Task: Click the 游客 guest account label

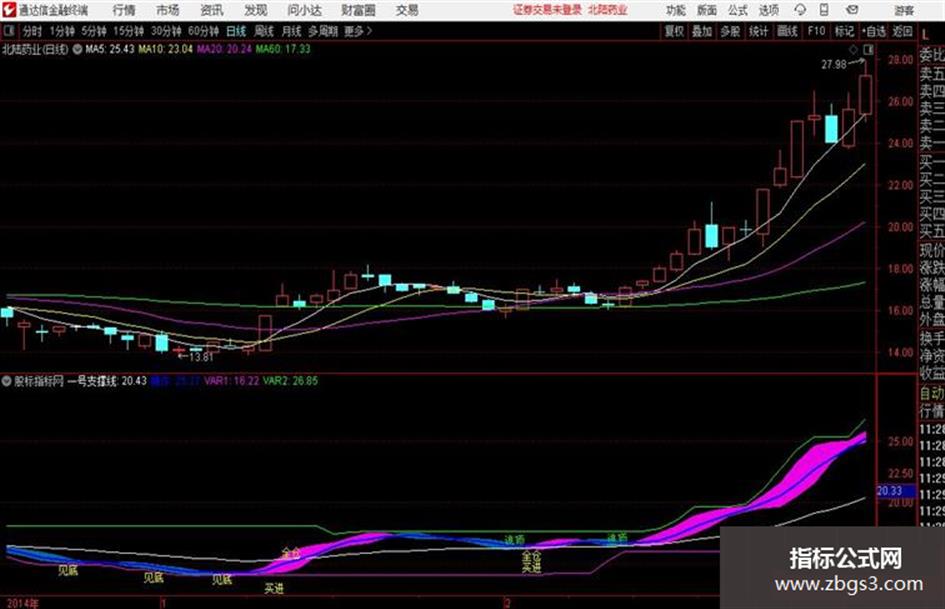Action: point(903,10)
